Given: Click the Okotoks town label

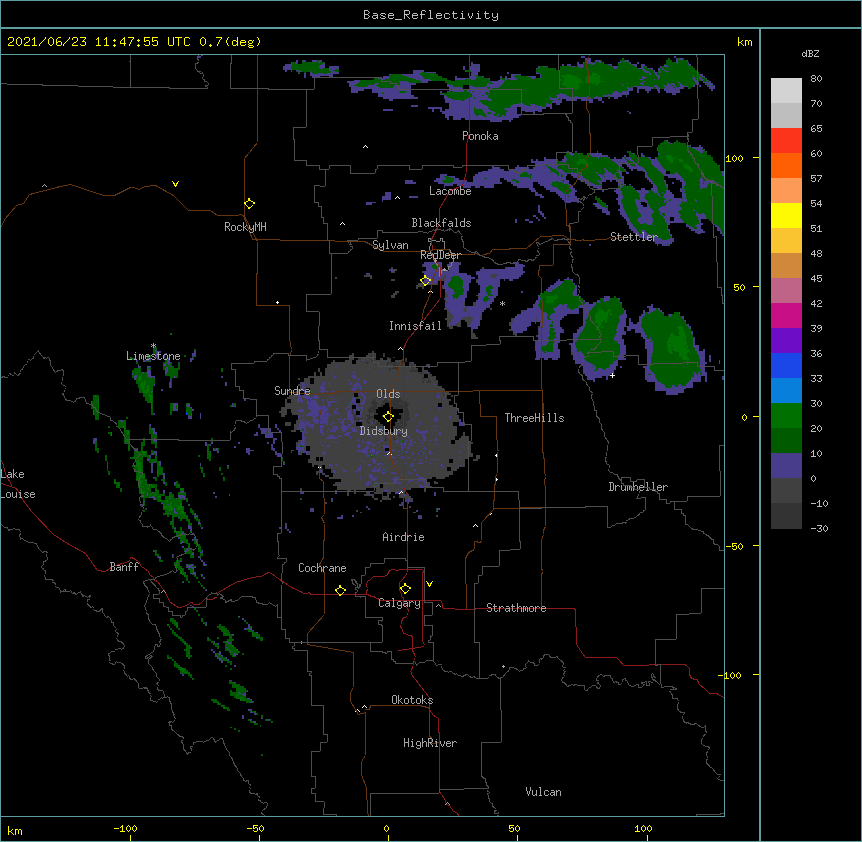Looking at the screenshot, I should pos(412,700).
